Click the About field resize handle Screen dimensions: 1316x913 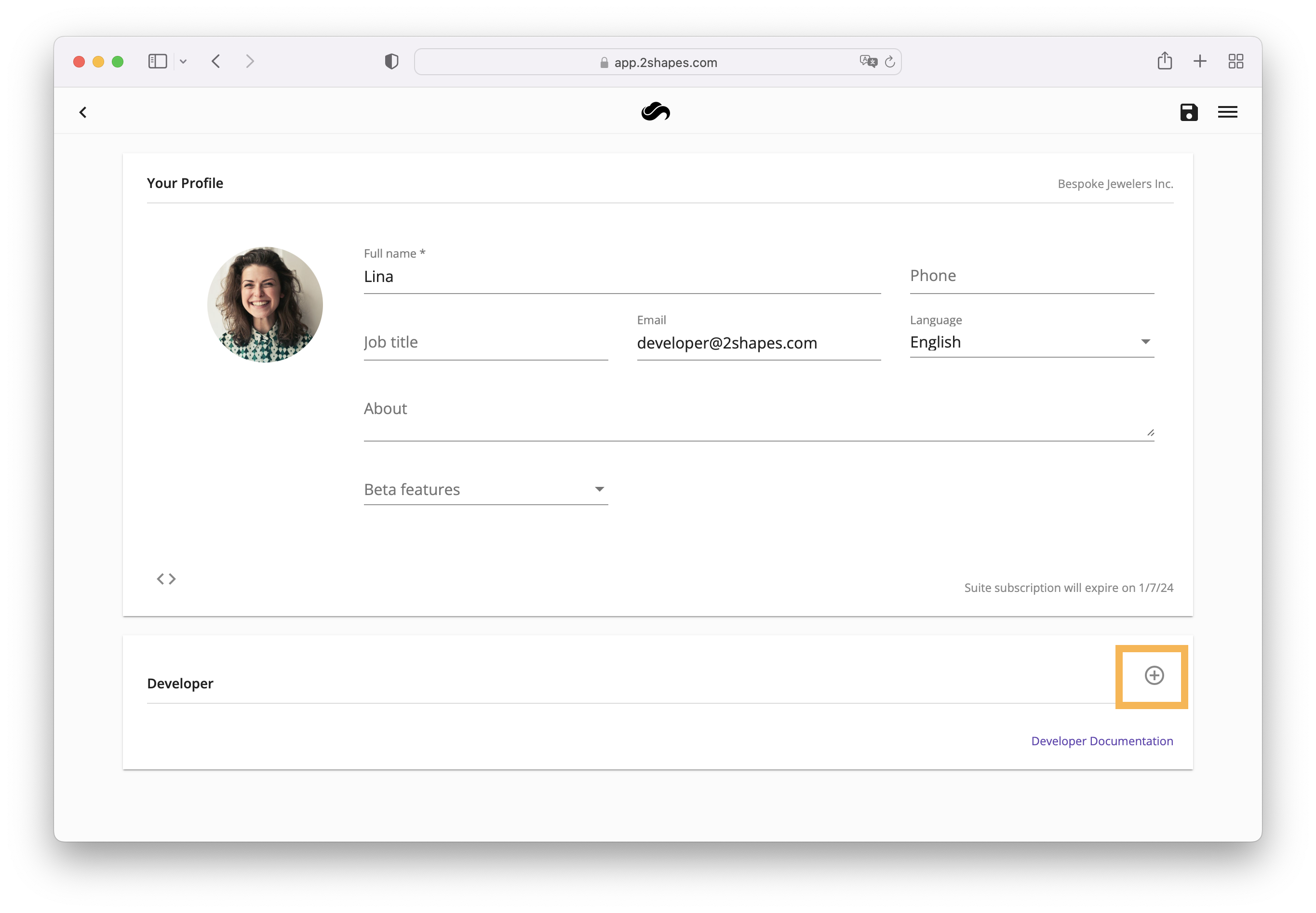1150,432
